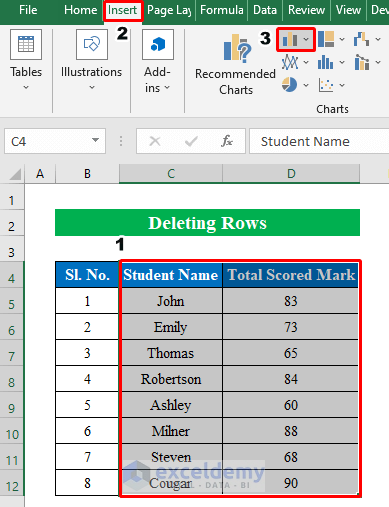Image resolution: width=389 pixels, height=507 pixels.
Task: Open the Tables group icon
Action: coord(26,45)
